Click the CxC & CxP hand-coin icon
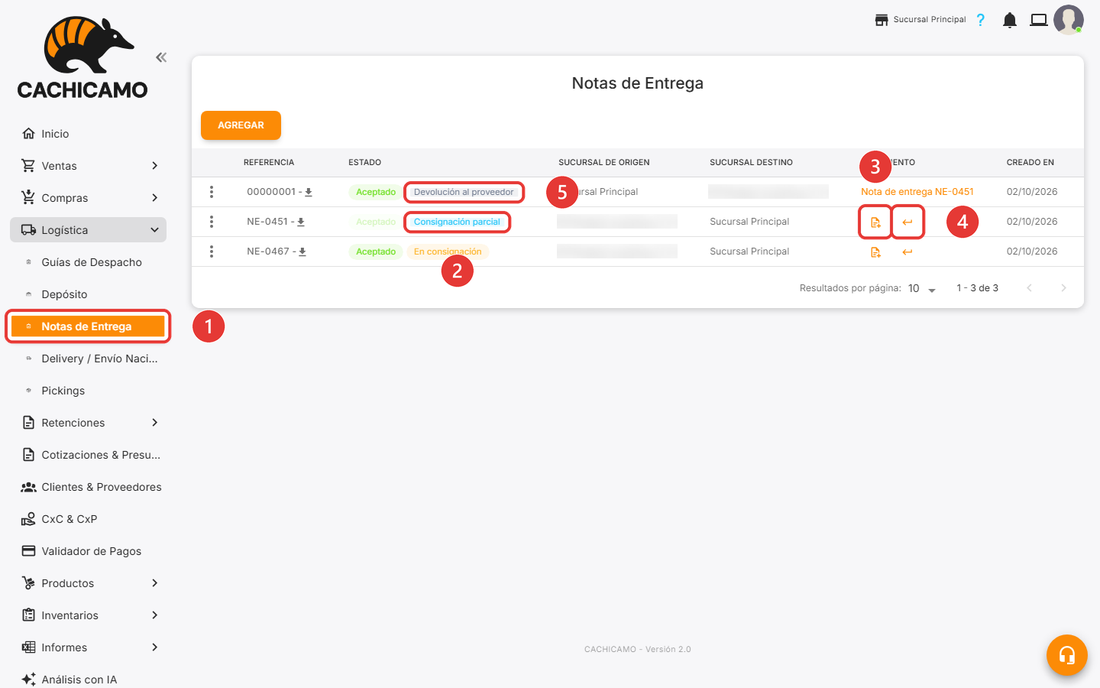 click(28, 519)
